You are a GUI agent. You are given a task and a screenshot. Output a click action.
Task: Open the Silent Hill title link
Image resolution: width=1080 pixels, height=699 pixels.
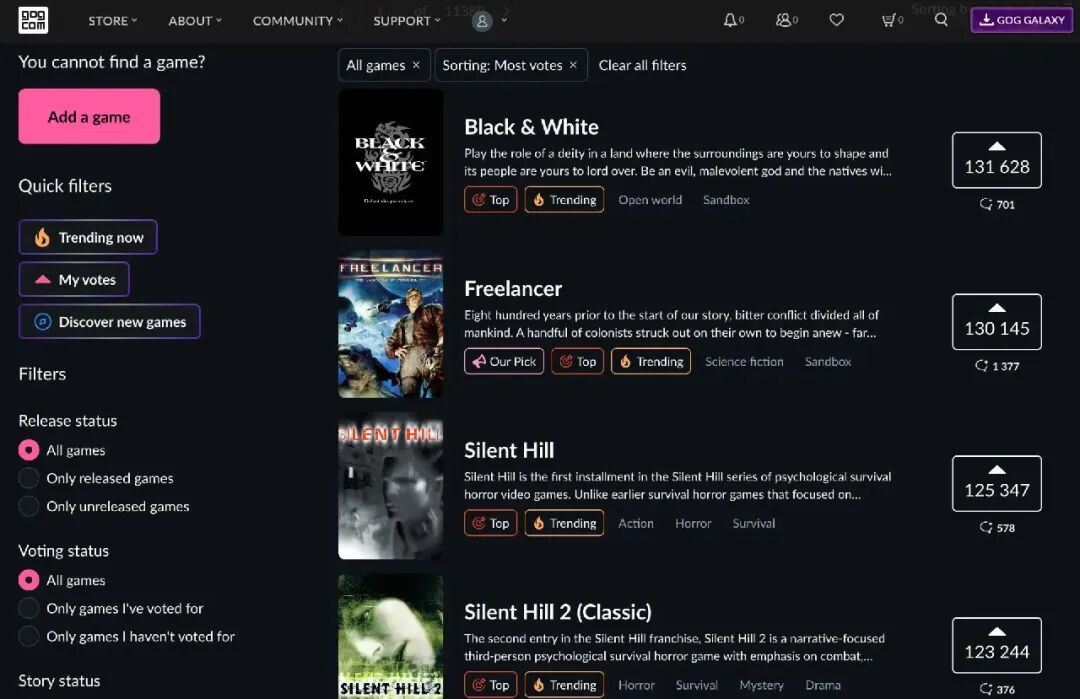coord(509,450)
